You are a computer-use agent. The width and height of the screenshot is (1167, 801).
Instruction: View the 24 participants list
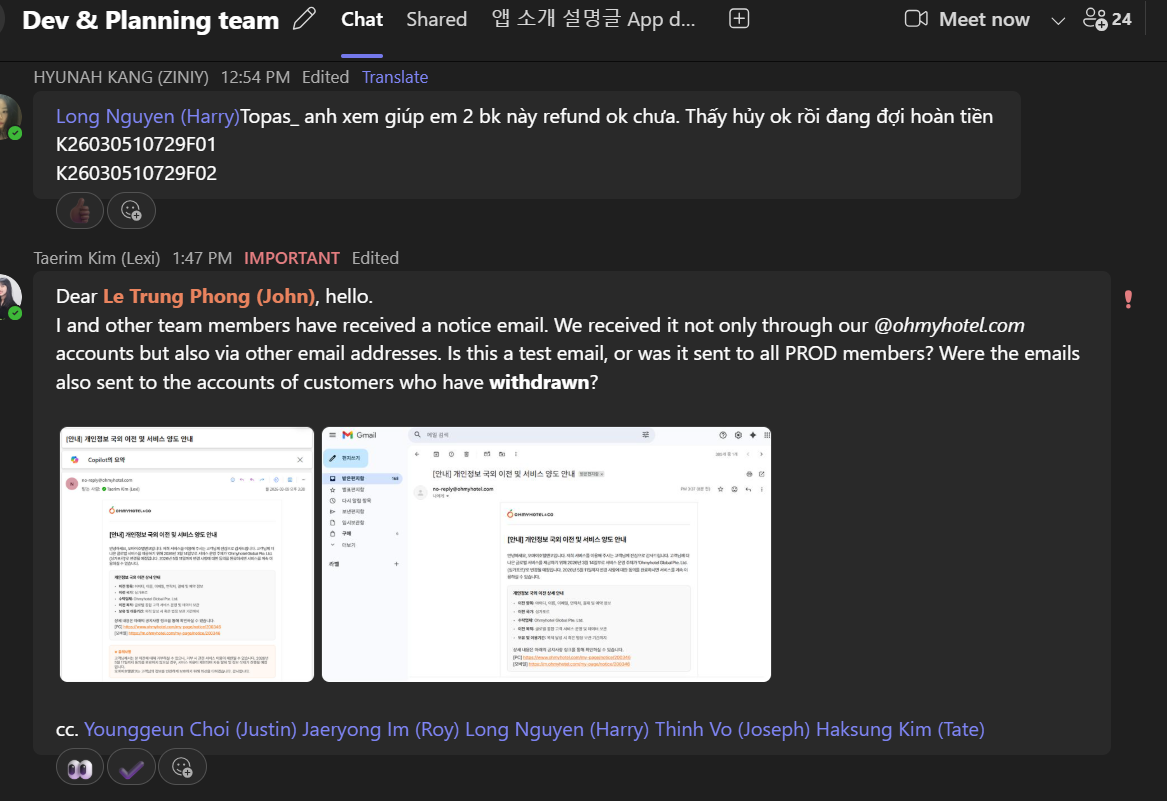1107,19
